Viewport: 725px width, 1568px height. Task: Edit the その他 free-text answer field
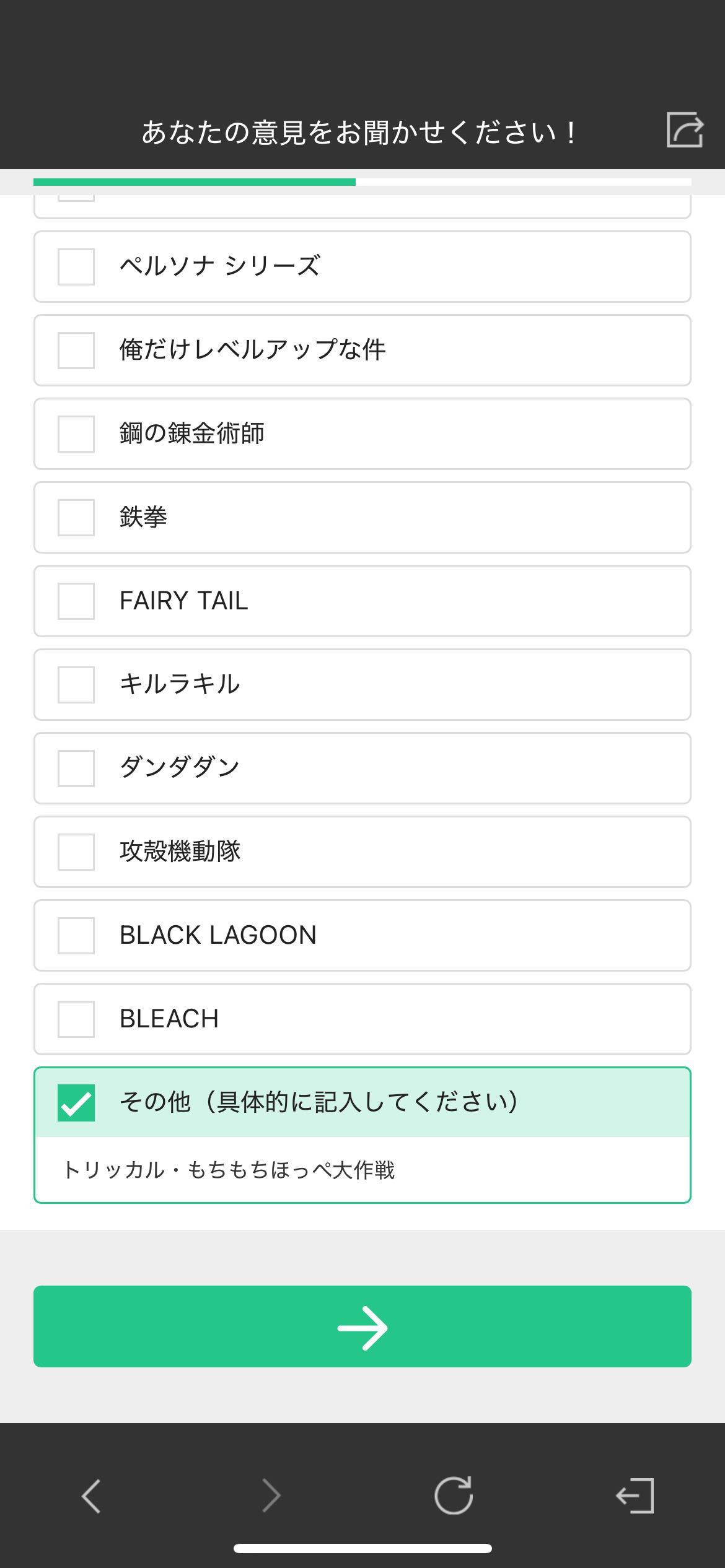pos(362,1170)
